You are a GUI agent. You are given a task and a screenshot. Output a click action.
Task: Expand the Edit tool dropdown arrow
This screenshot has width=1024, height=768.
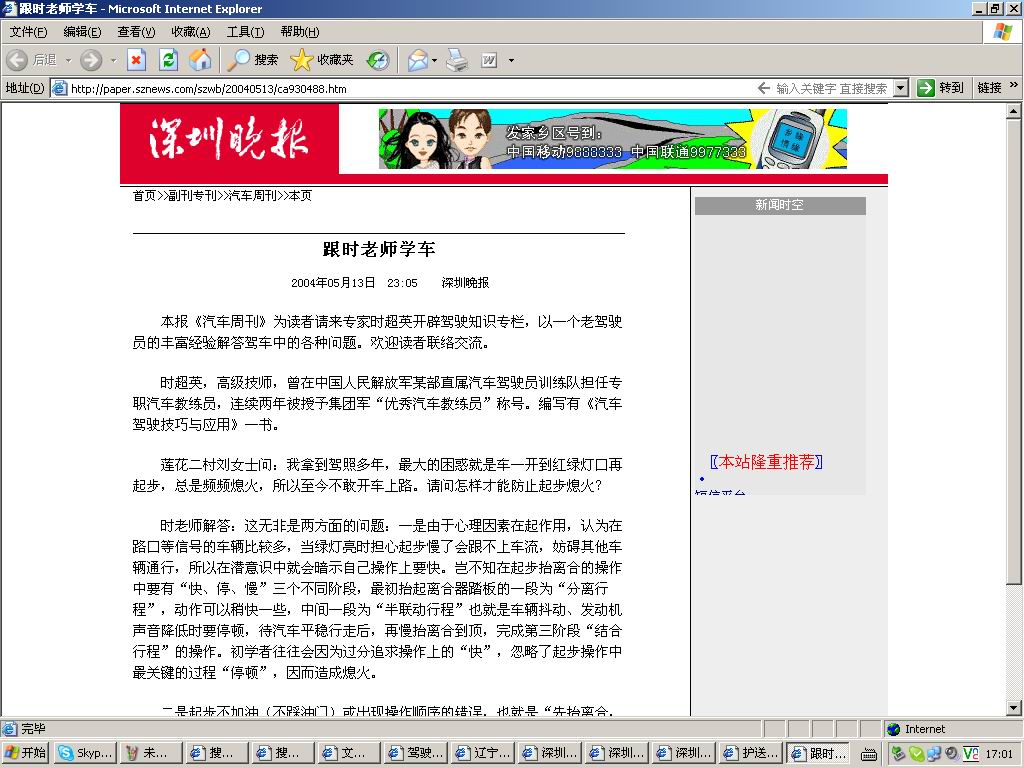(x=511, y=60)
